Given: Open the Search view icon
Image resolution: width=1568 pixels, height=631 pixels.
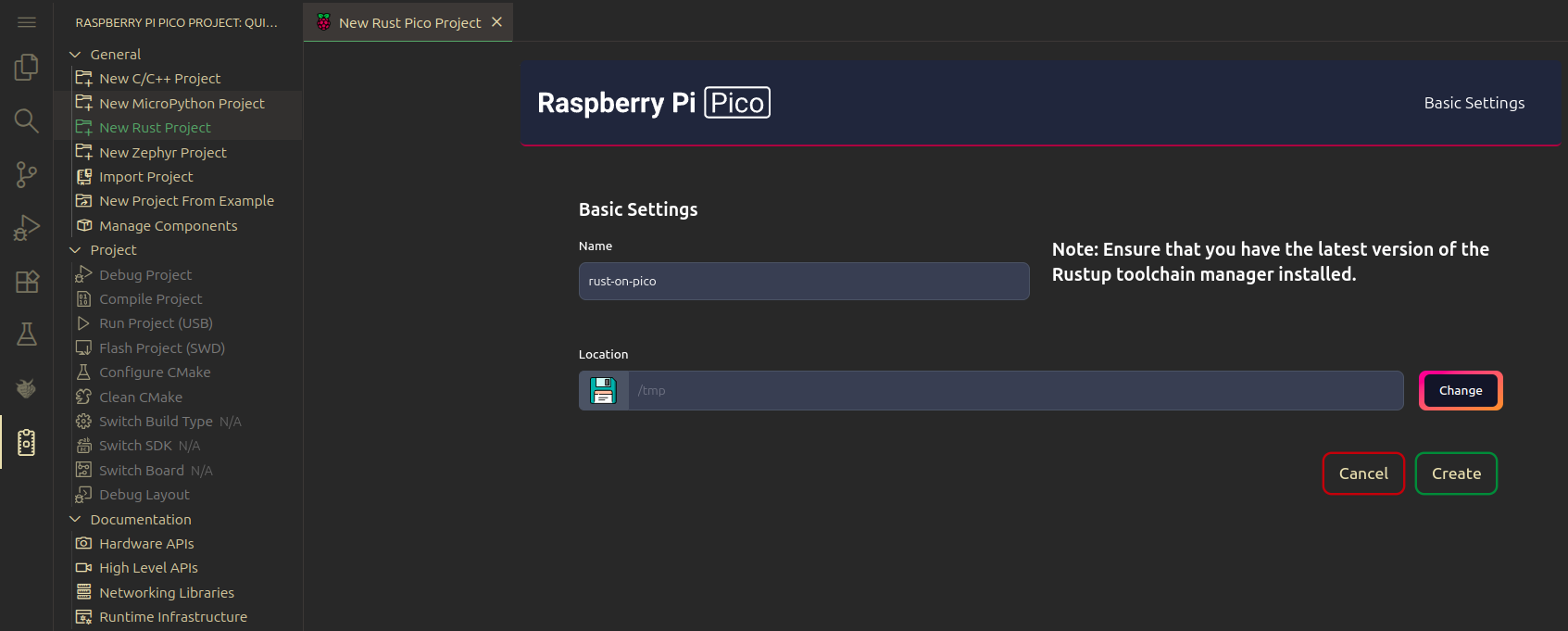Looking at the screenshot, I should point(27,120).
